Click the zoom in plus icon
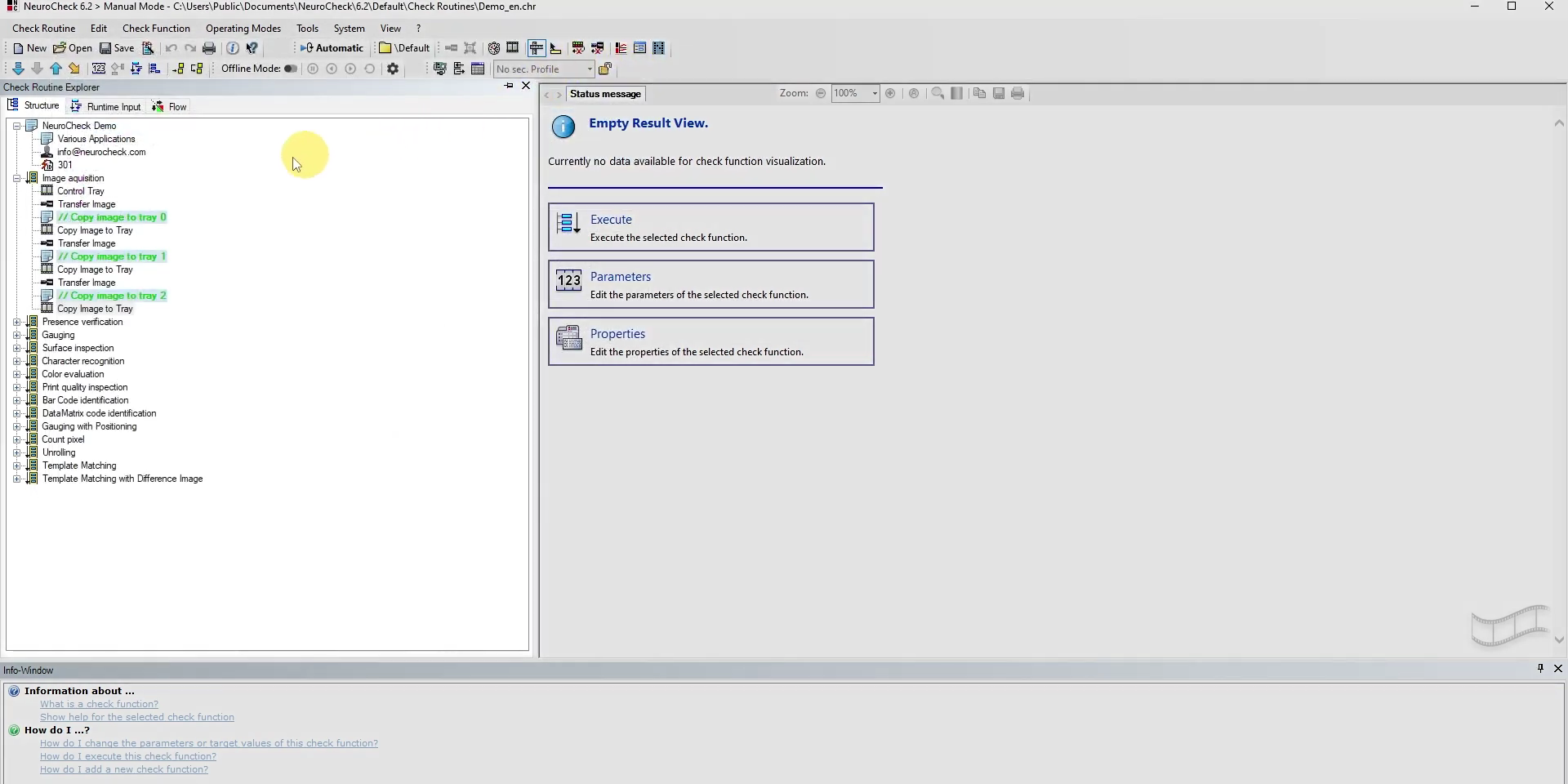This screenshot has height=784, width=1568. click(890, 94)
